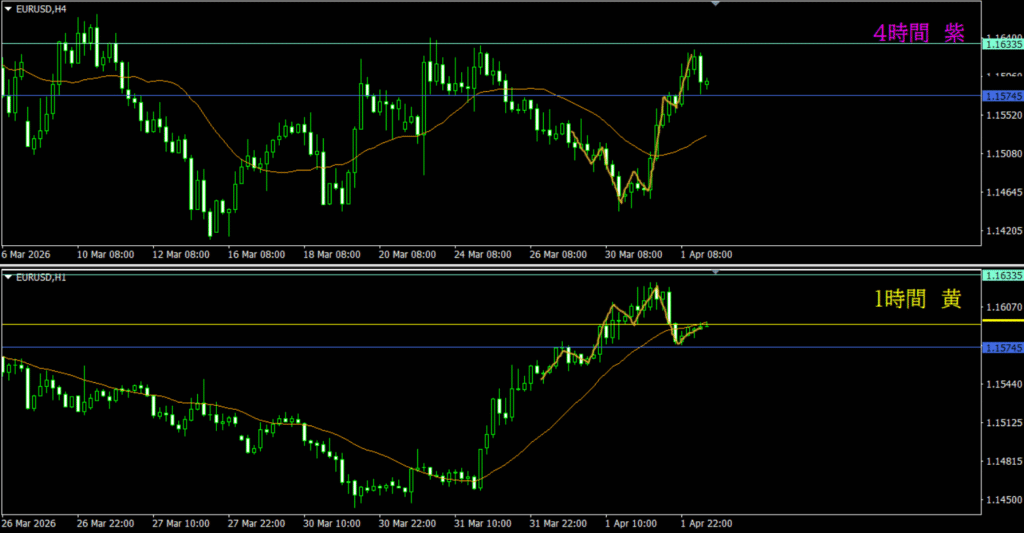Click the magenta 4時間 紫 text label

point(918,33)
